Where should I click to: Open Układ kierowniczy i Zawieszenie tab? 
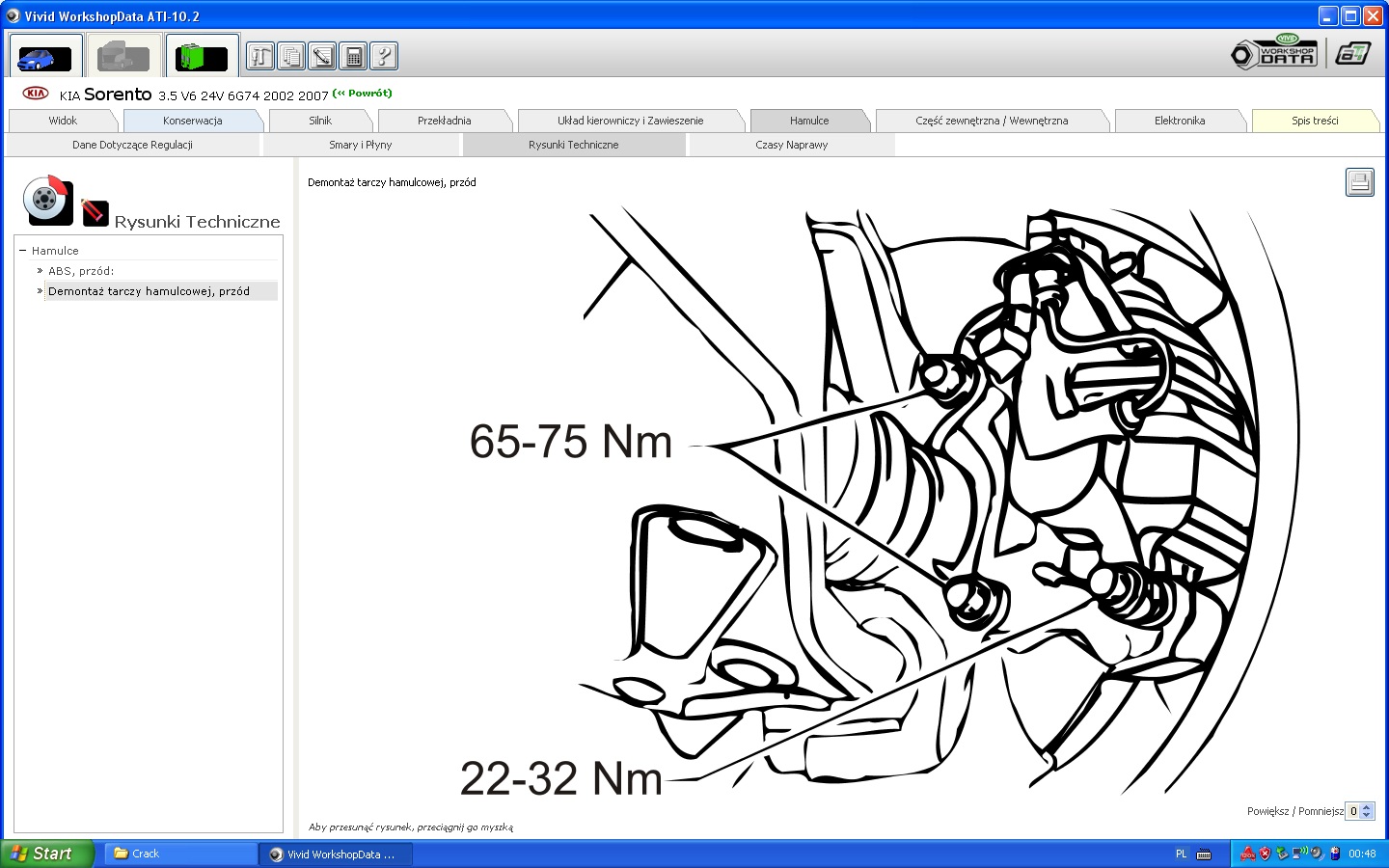(x=631, y=121)
